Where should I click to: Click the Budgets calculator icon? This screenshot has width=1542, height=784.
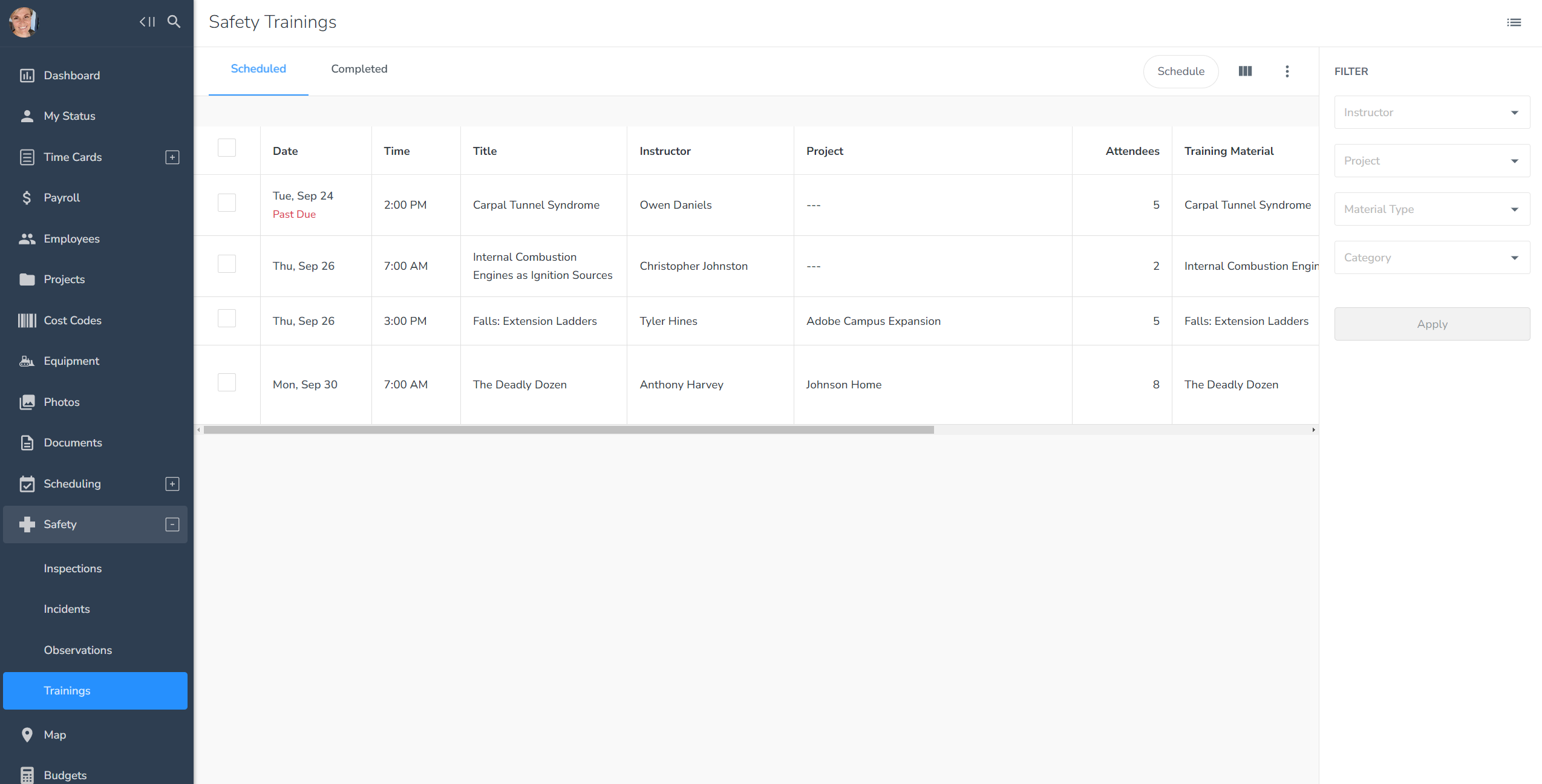[x=27, y=776]
